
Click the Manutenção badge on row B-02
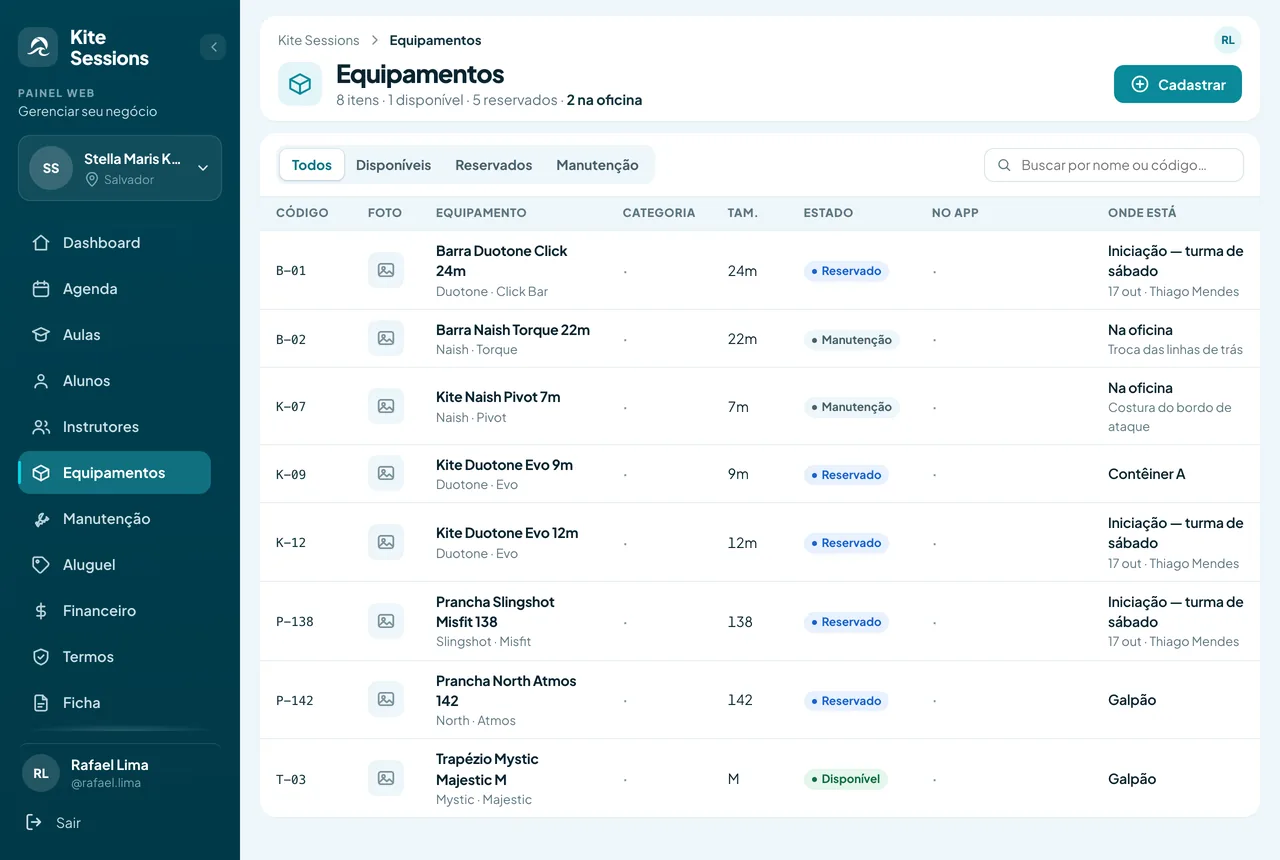point(851,340)
